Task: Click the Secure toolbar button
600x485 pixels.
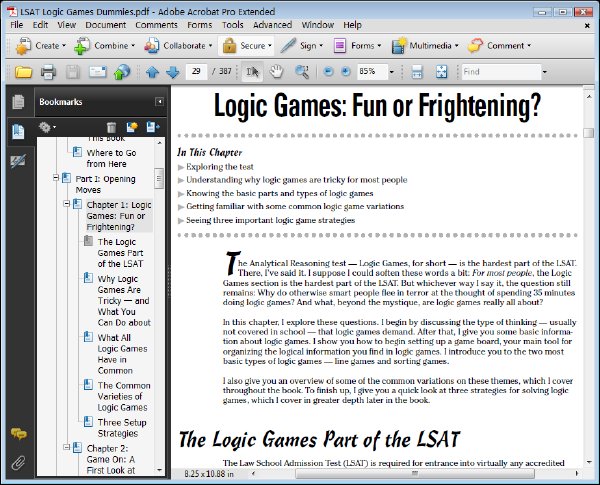Action: tap(246, 46)
